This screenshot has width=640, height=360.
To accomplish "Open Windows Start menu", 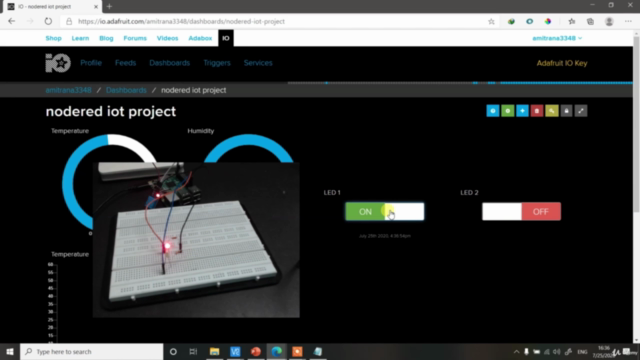I will point(10,351).
